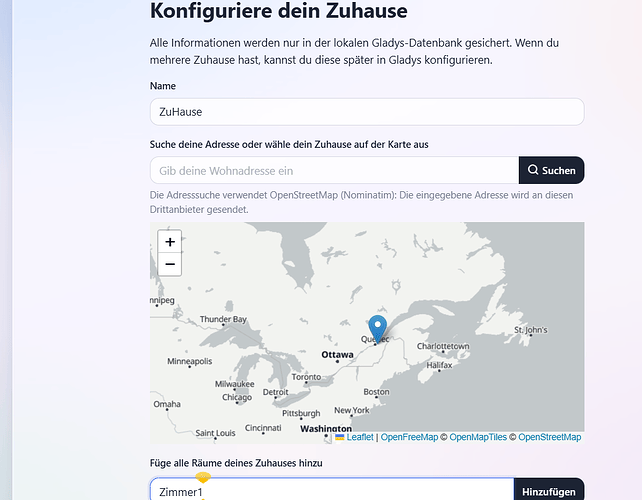
Task: Click St. John's label on the map
Action: tap(531, 330)
